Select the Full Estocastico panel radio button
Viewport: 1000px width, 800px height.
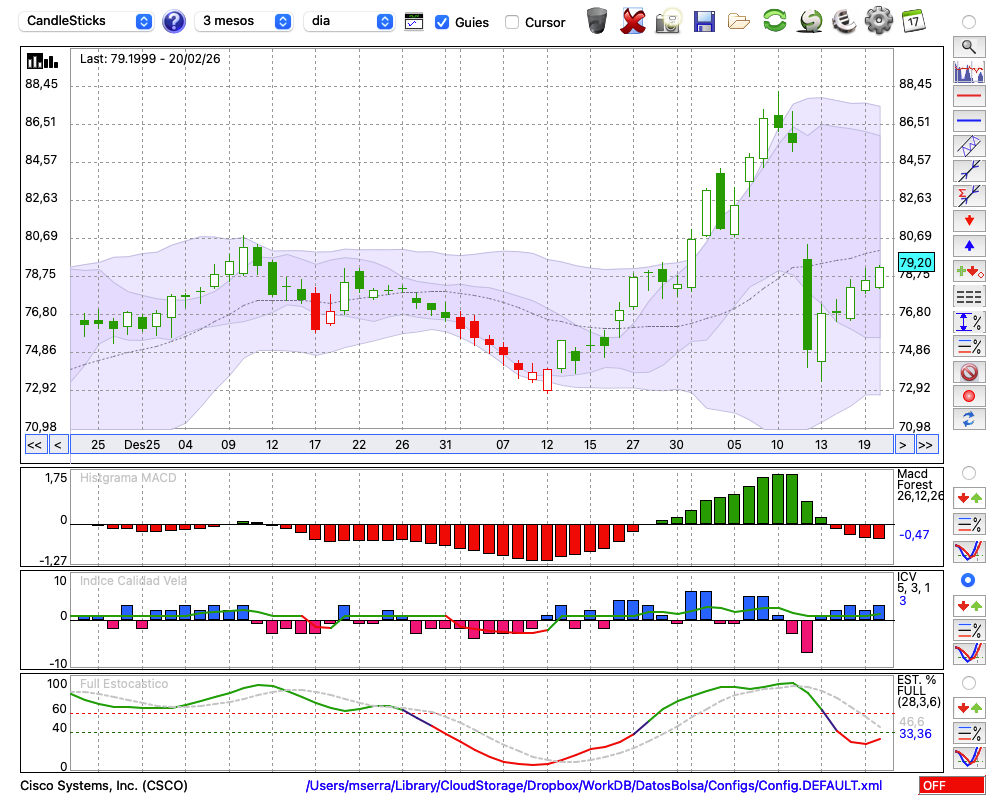pyautogui.click(x=968, y=682)
